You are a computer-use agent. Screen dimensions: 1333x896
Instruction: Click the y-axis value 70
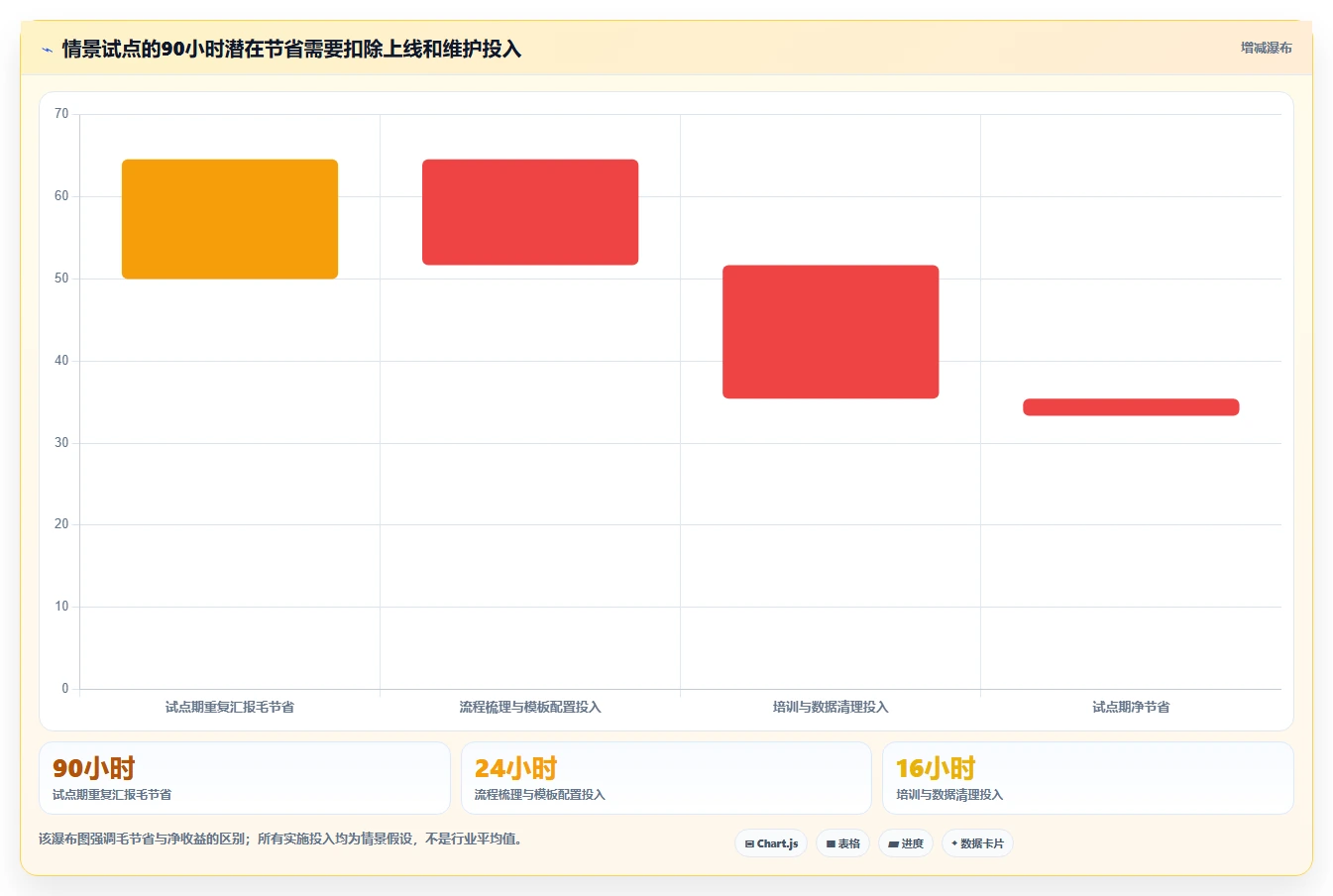[x=61, y=114]
